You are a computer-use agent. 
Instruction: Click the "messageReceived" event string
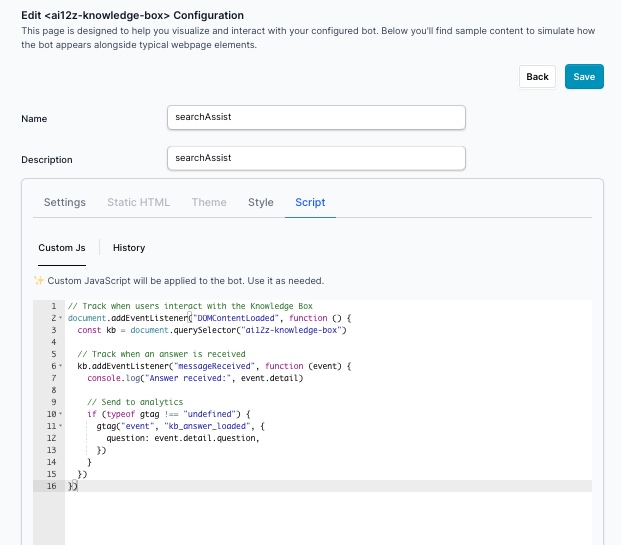[214, 366]
